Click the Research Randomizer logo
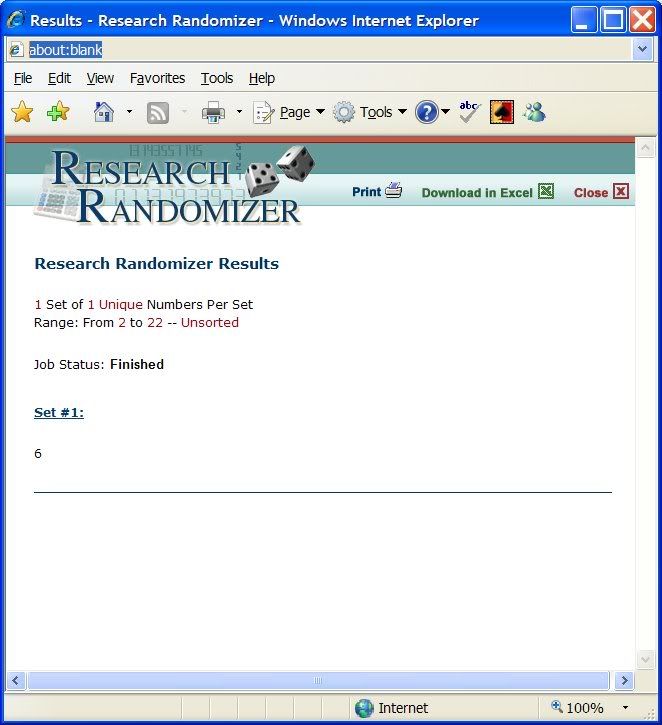 pos(176,186)
